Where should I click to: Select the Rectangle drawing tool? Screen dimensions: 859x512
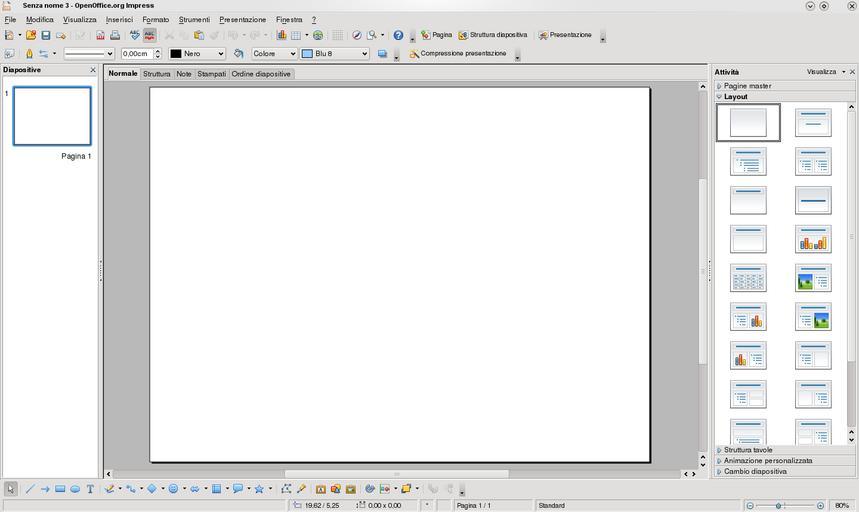60,489
